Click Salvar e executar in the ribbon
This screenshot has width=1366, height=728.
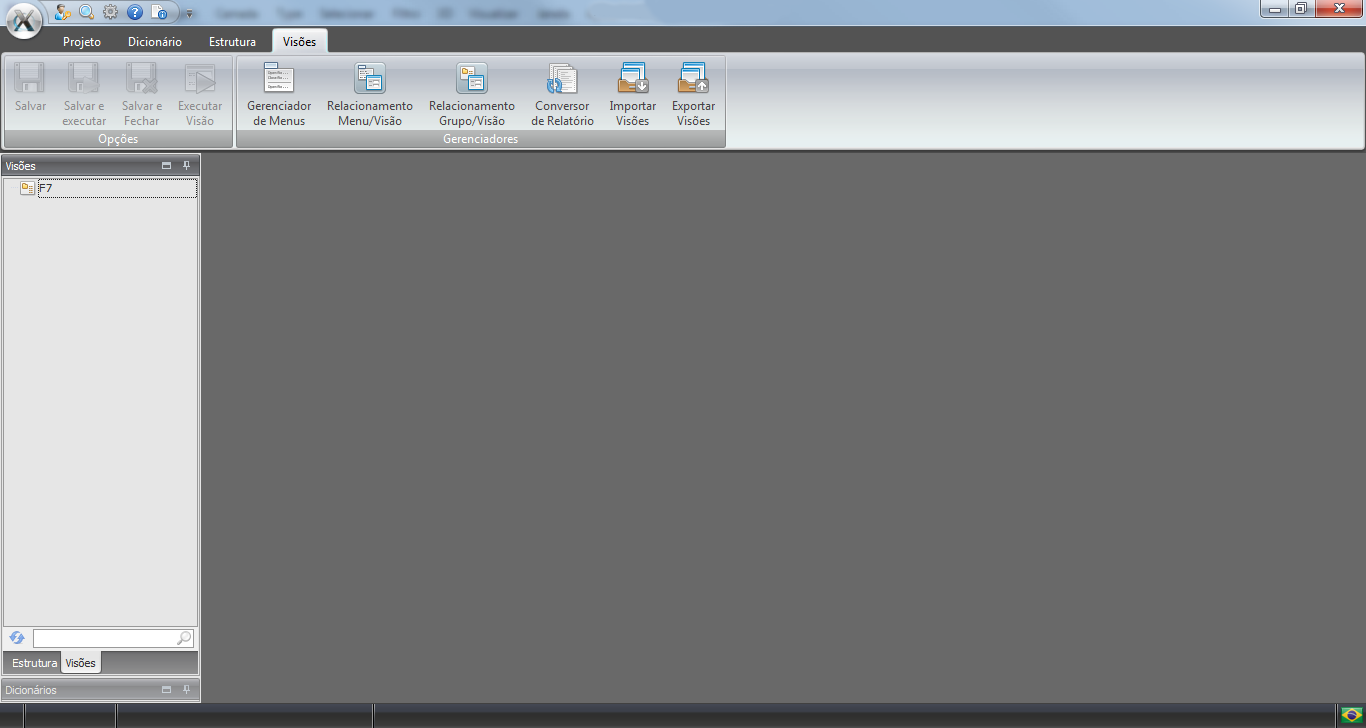click(x=84, y=94)
